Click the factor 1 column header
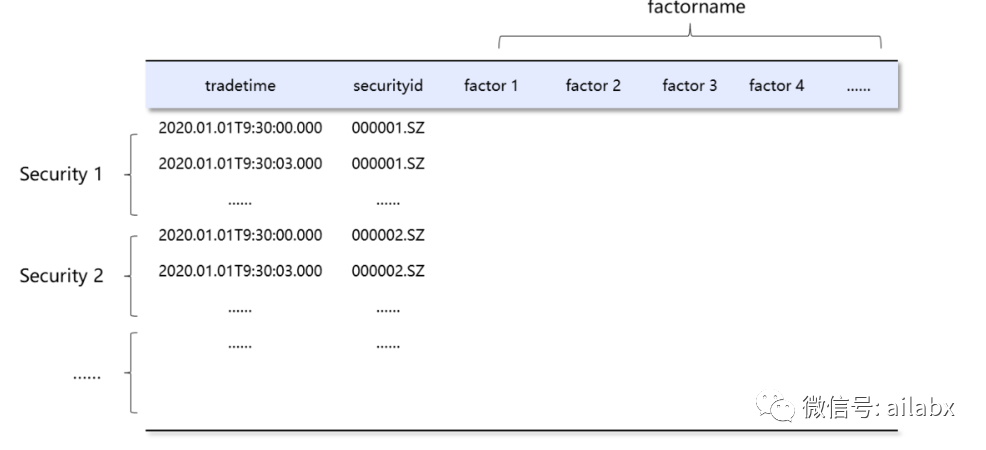This screenshot has width=986, height=450. coord(491,85)
